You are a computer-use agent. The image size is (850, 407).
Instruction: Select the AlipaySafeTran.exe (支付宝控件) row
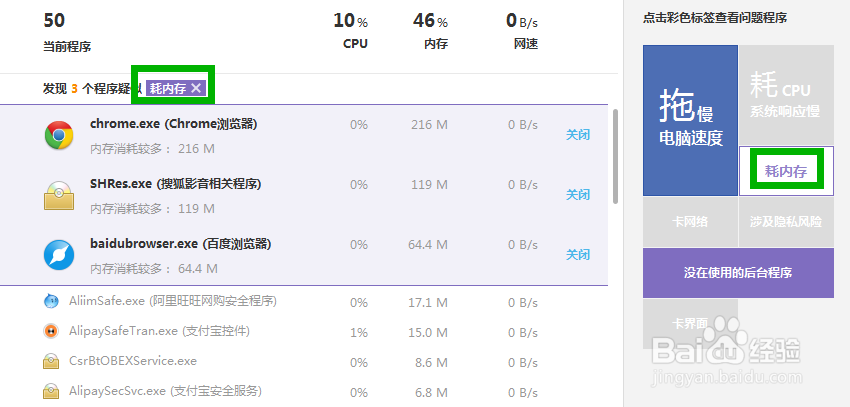point(304,331)
